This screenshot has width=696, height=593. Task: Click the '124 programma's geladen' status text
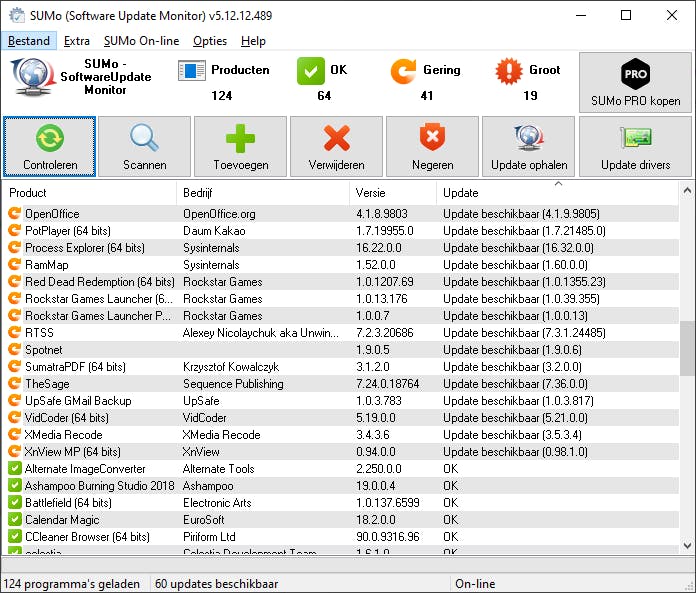71,583
